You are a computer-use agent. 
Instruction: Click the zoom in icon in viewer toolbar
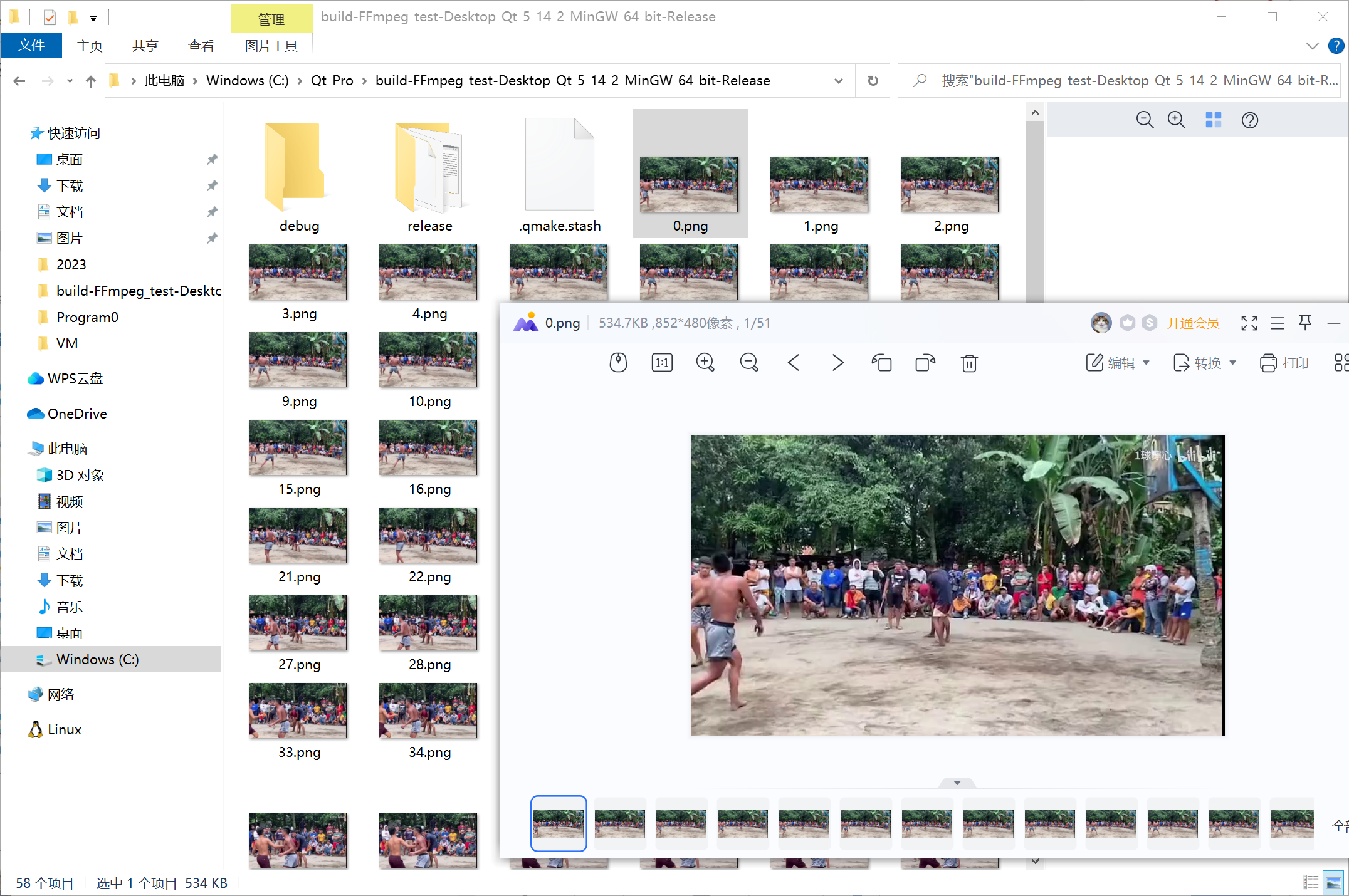point(705,363)
